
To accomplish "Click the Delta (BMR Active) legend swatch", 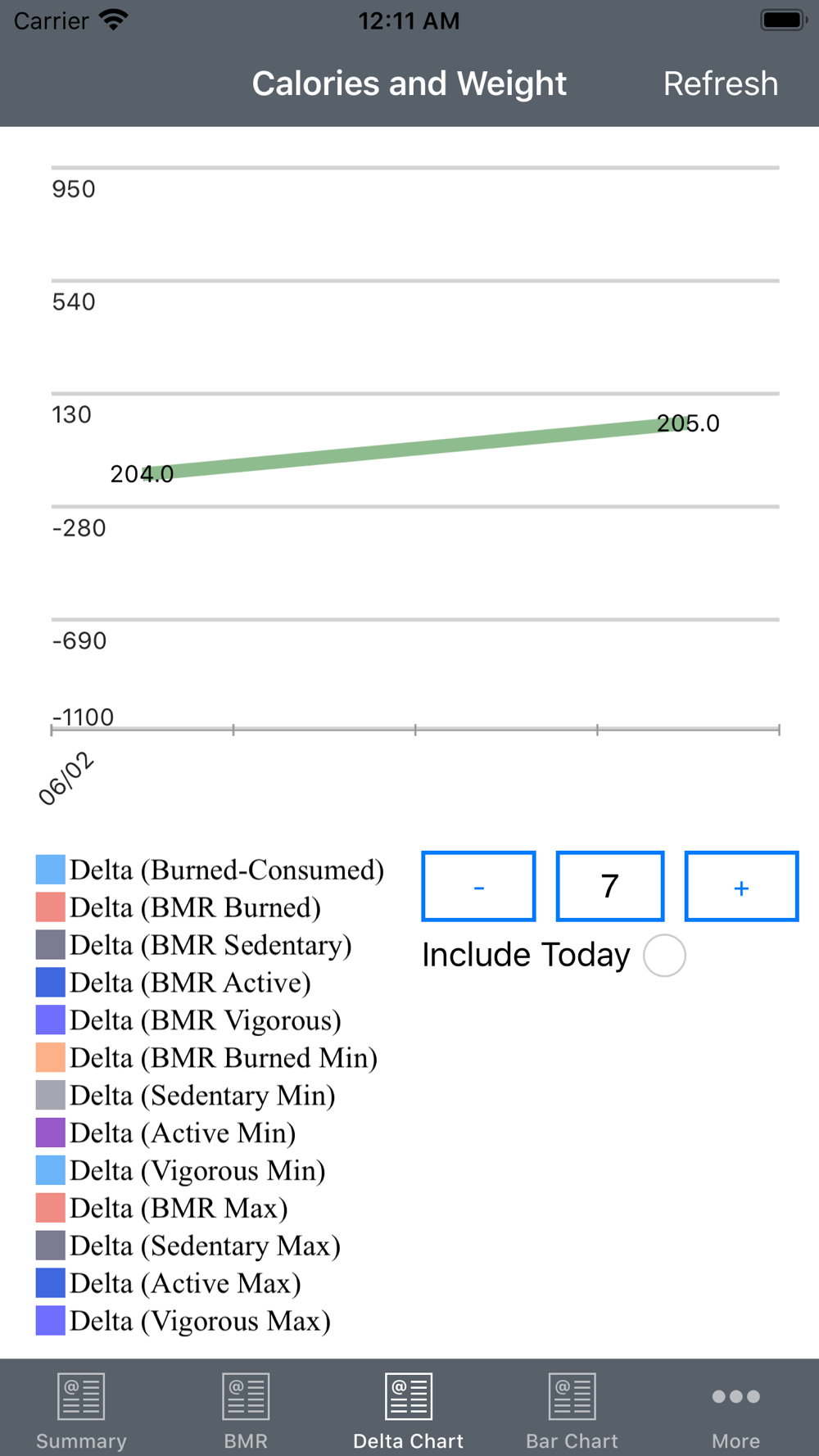I will (x=50, y=983).
